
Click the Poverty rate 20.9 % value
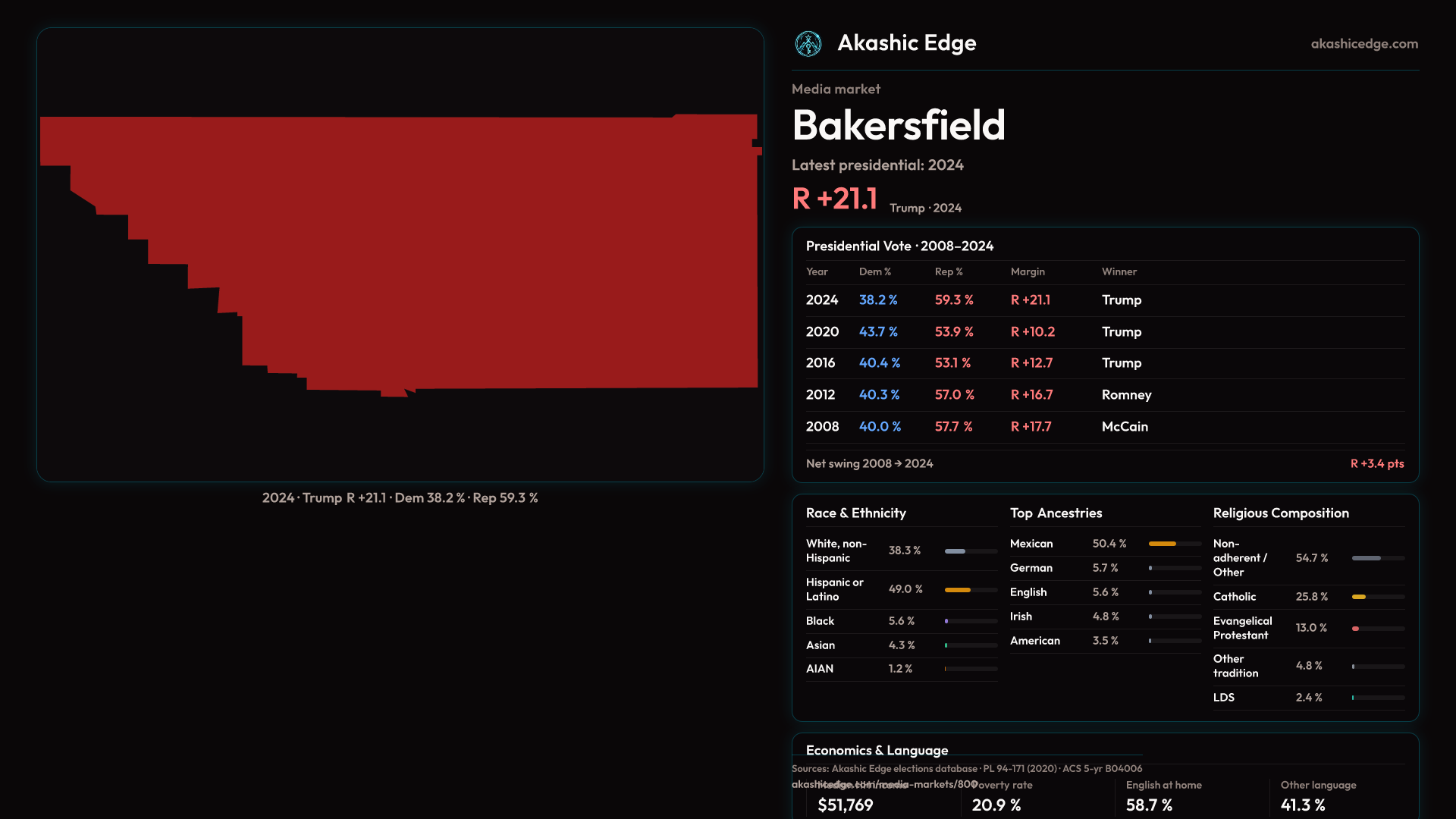tap(996, 805)
